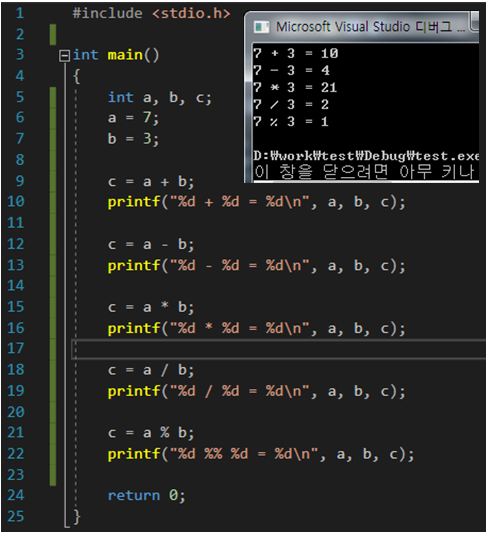Click console output '7 / 3 = 2'
This screenshot has height=533, width=487.
click(291, 104)
